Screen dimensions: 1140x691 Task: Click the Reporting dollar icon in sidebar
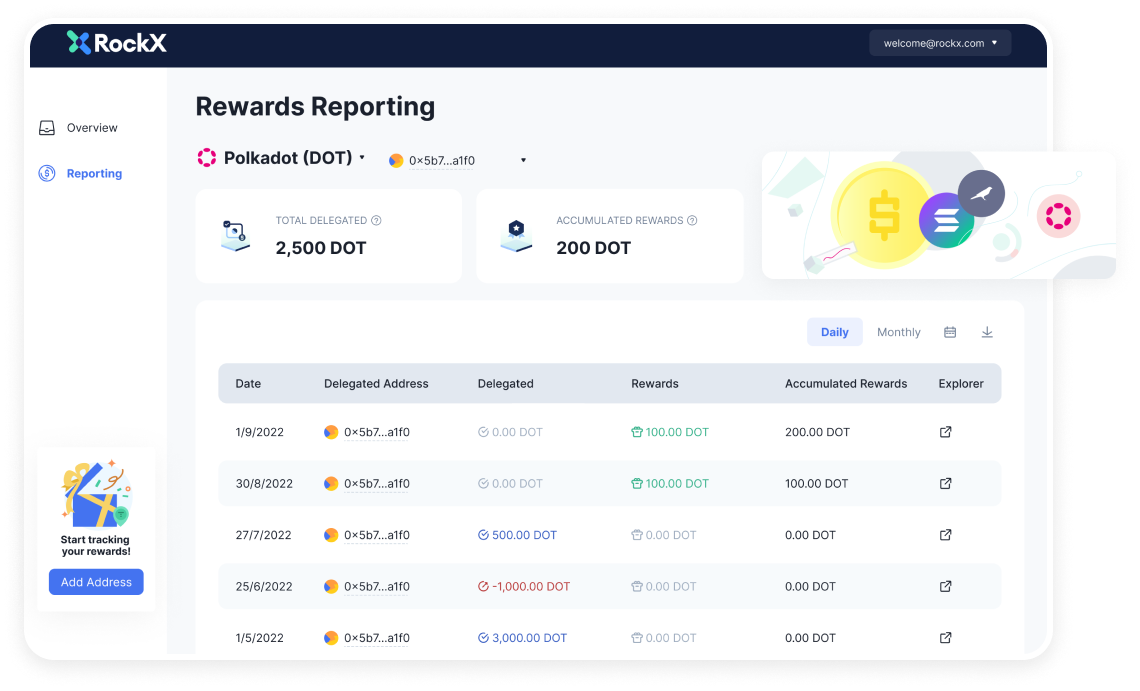[46, 173]
